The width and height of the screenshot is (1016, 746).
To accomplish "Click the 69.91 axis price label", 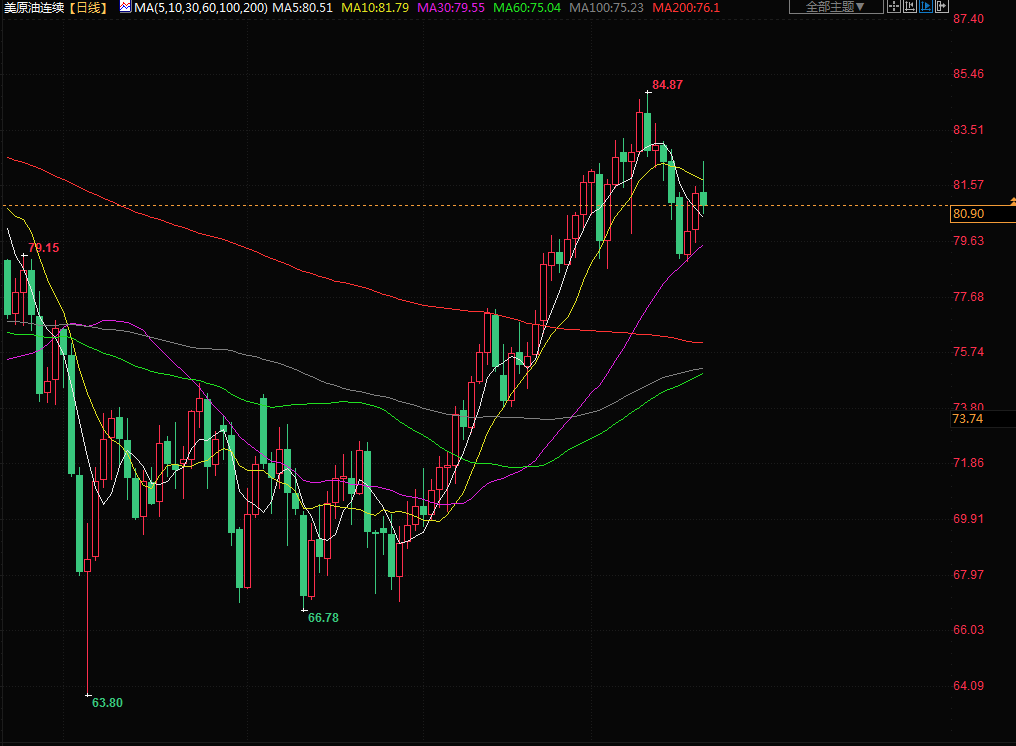I will 968,519.
